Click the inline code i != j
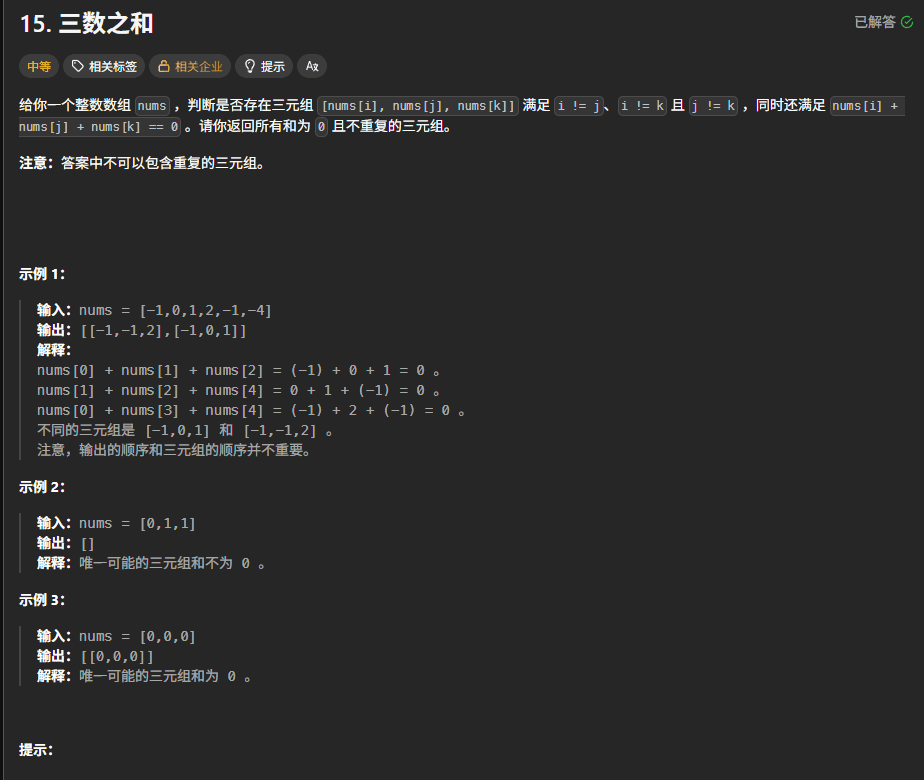Image resolution: width=924 pixels, height=780 pixels. tap(579, 106)
